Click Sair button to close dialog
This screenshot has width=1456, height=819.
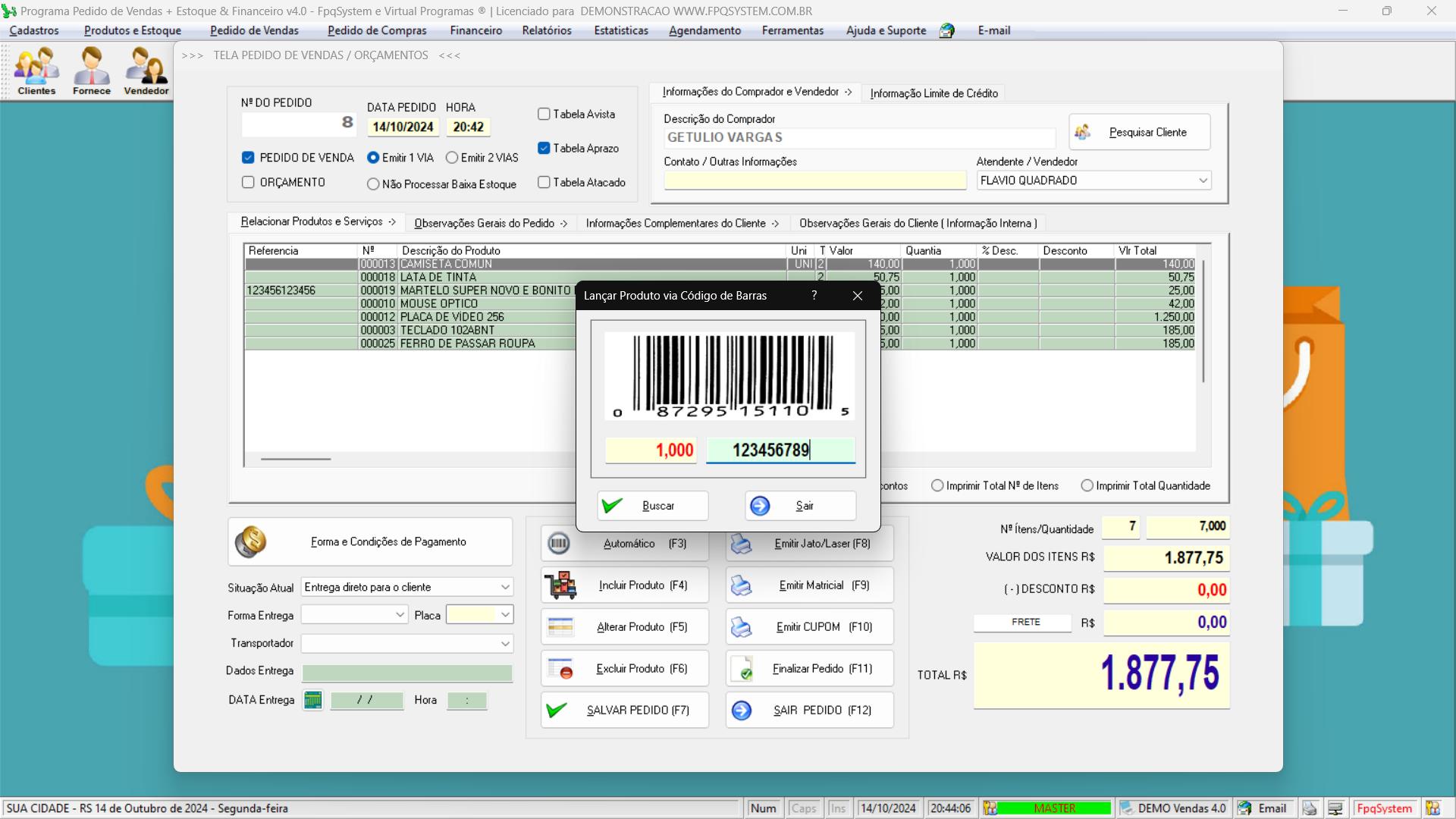click(801, 505)
